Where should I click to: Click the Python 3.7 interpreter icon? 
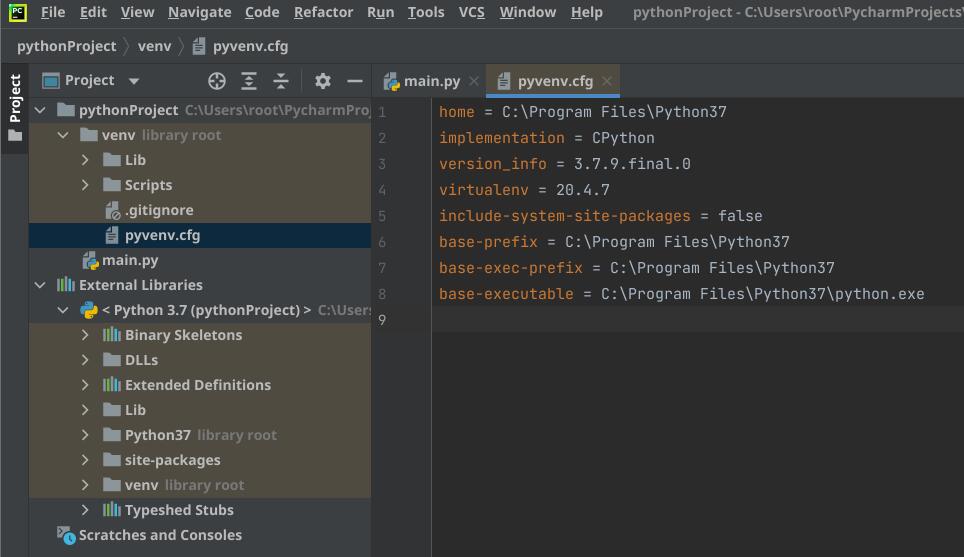click(x=89, y=310)
